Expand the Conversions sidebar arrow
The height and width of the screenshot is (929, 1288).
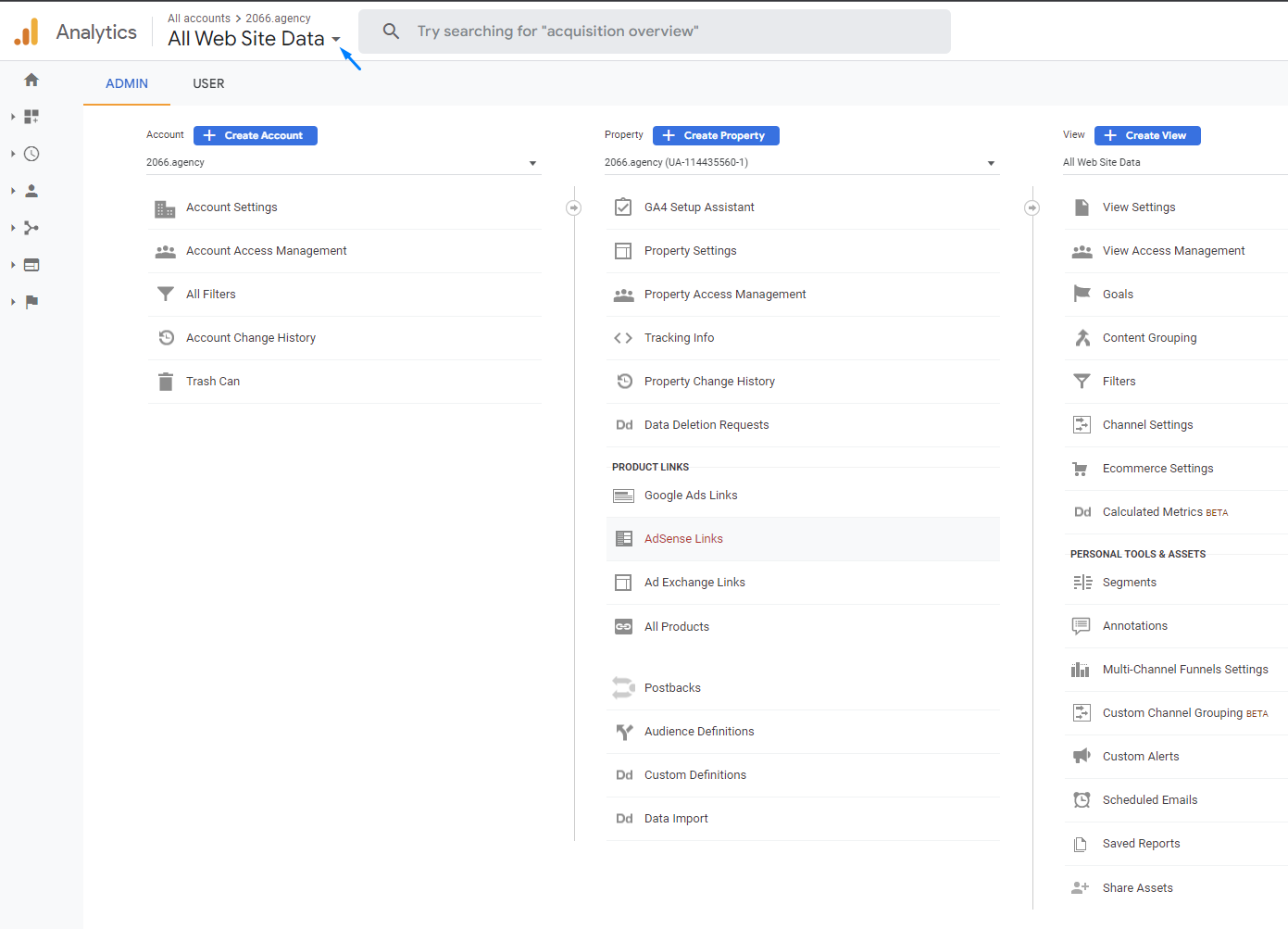[x=13, y=302]
